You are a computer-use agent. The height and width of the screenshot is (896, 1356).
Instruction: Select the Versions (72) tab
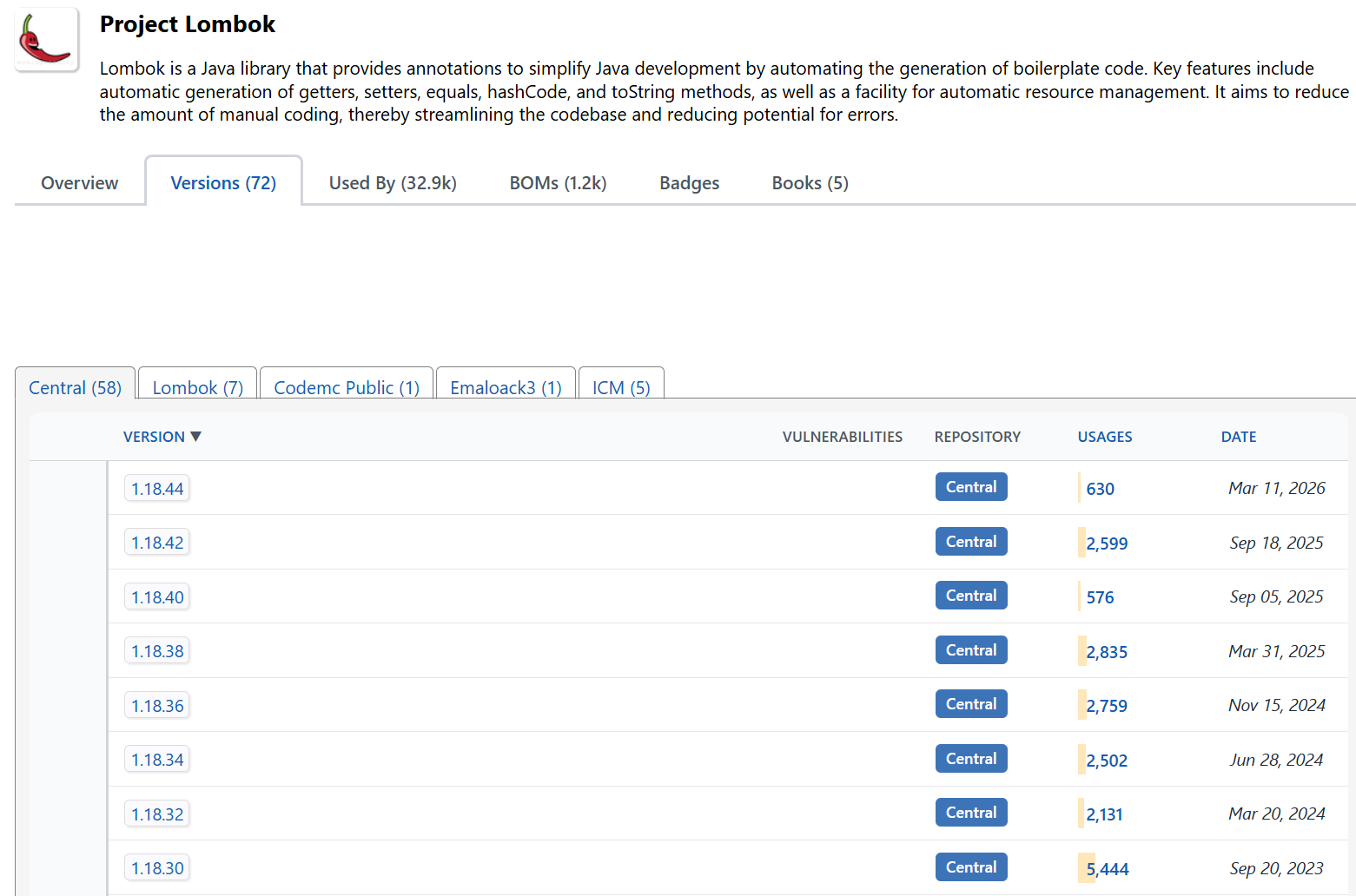click(223, 183)
